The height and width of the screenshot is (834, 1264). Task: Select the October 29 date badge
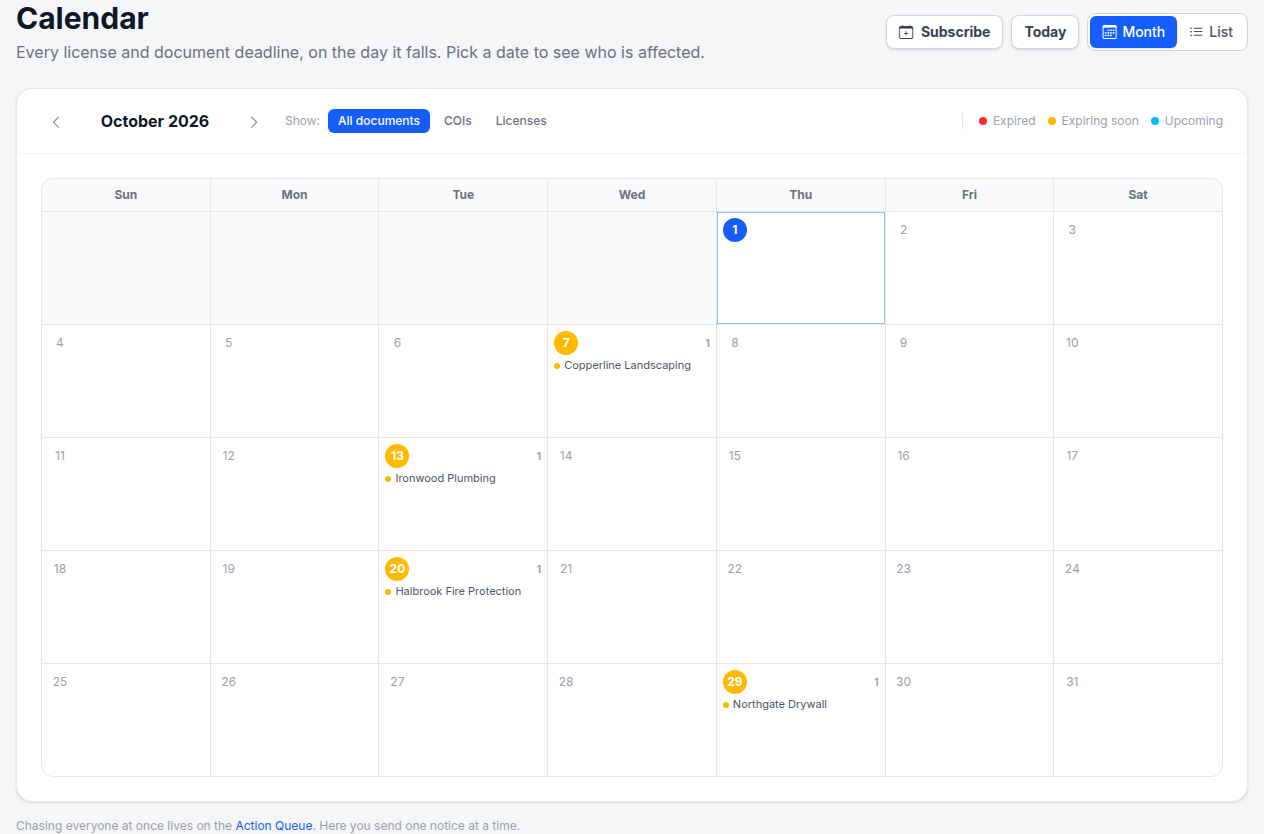(735, 682)
